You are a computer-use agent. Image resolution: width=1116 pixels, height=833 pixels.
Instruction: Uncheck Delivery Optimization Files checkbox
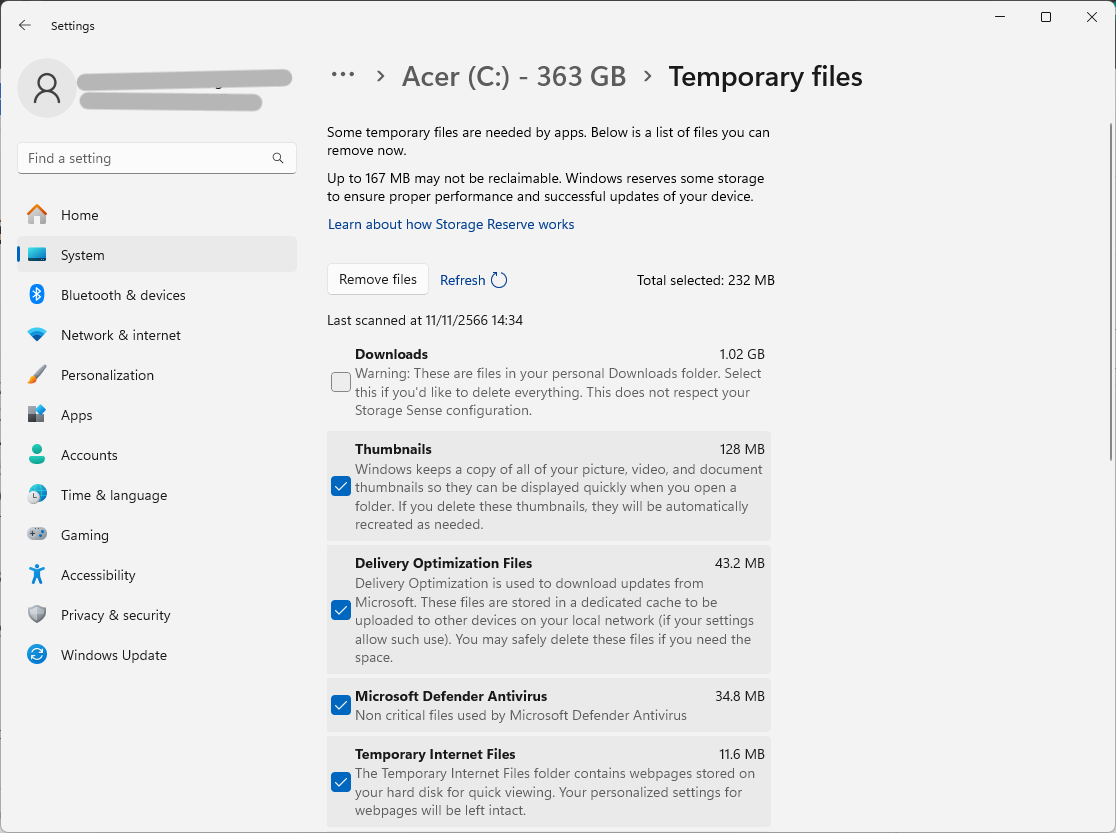point(341,610)
